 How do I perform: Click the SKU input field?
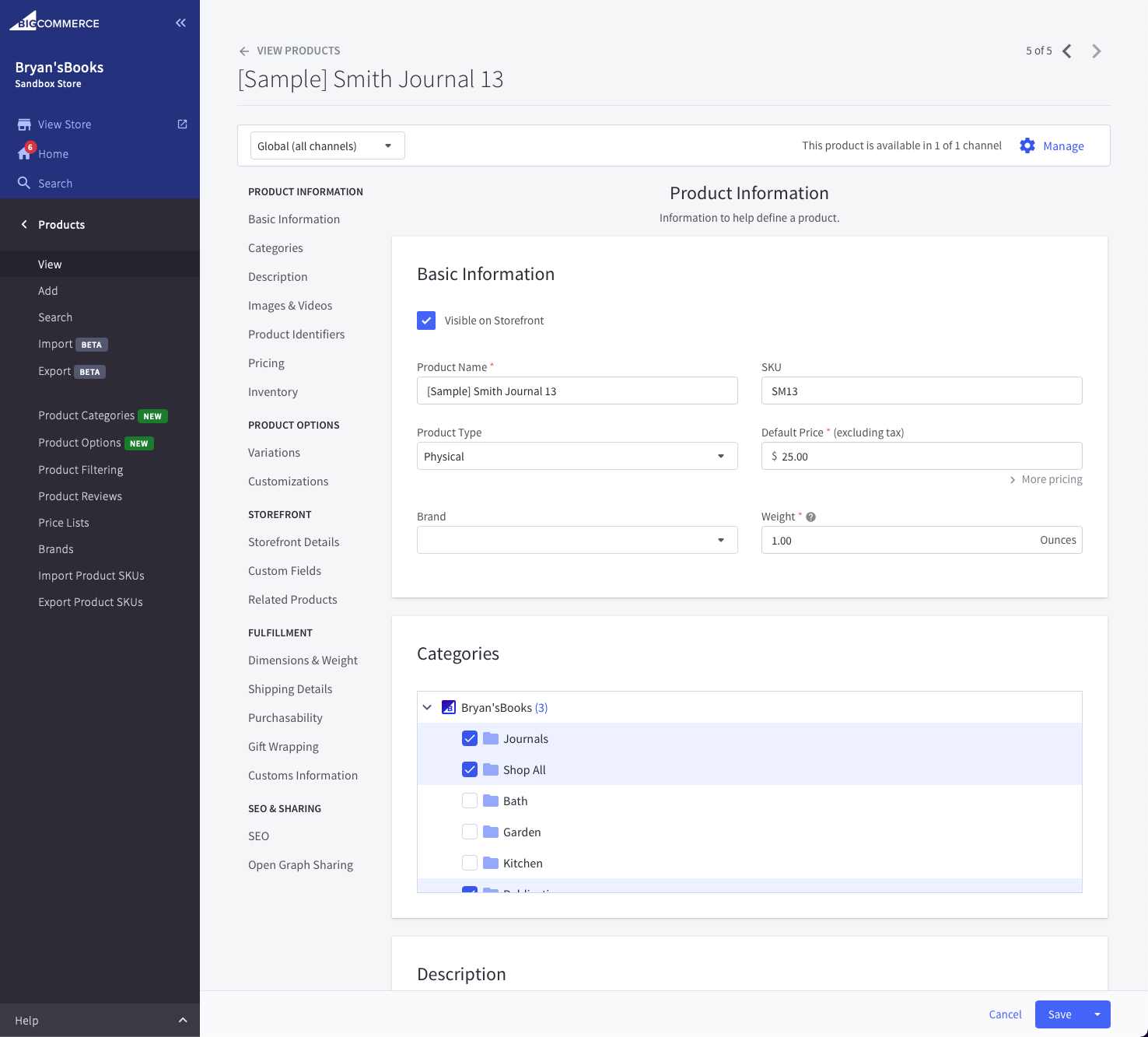pos(921,391)
